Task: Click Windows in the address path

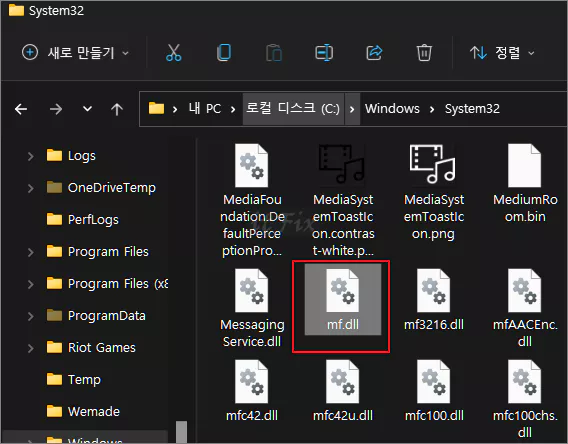Action: pyautogui.click(x=392, y=109)
